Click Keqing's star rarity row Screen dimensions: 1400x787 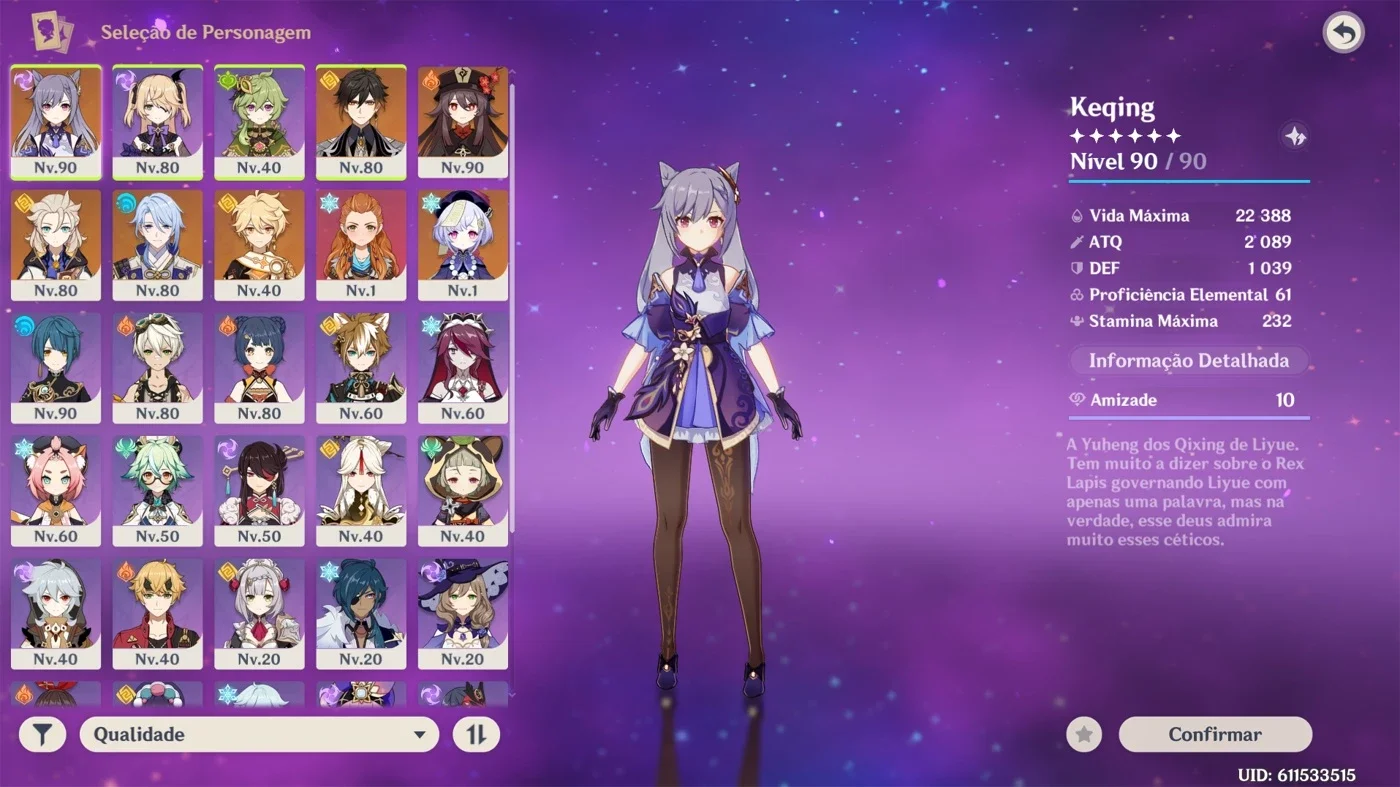(1125, 136)
